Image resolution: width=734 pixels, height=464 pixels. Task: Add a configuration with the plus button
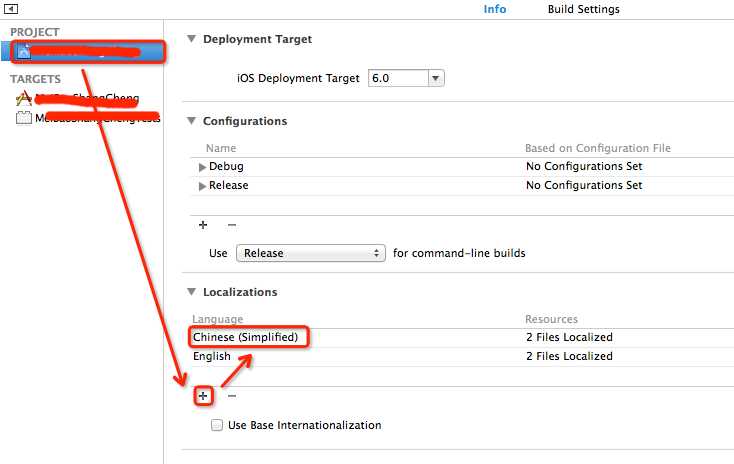pos(203,225)
